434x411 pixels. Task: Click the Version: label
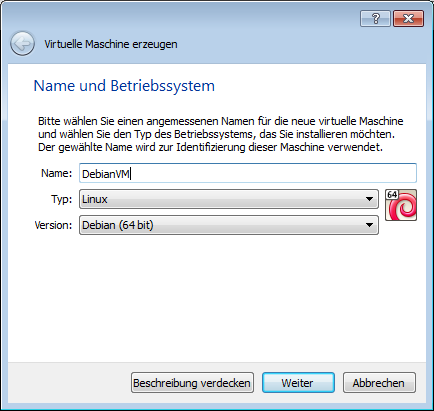click(53, 225)
